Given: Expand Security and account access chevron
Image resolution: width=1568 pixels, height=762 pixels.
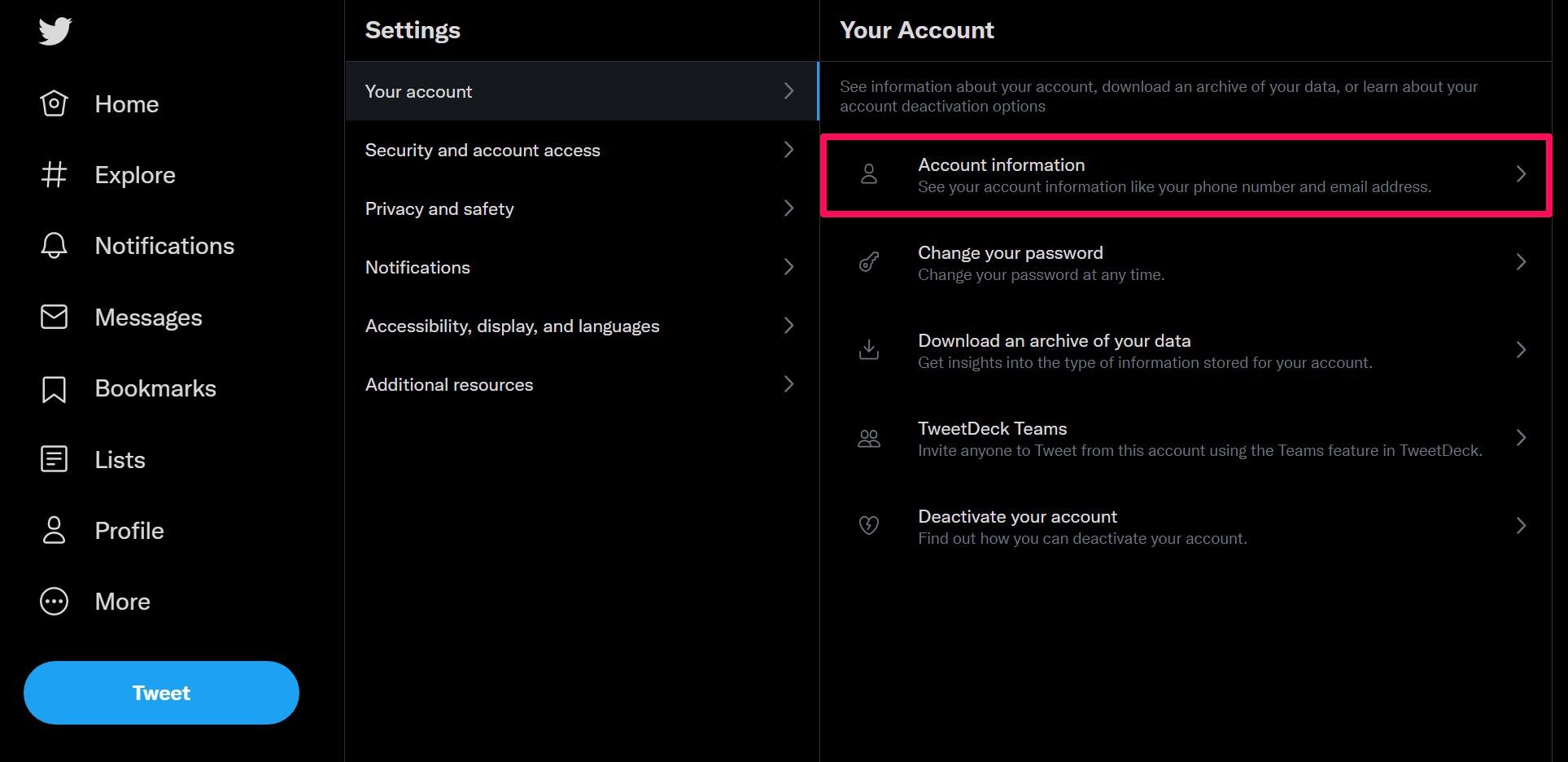Looking at the screenshot, I should [x=788, y=150].
